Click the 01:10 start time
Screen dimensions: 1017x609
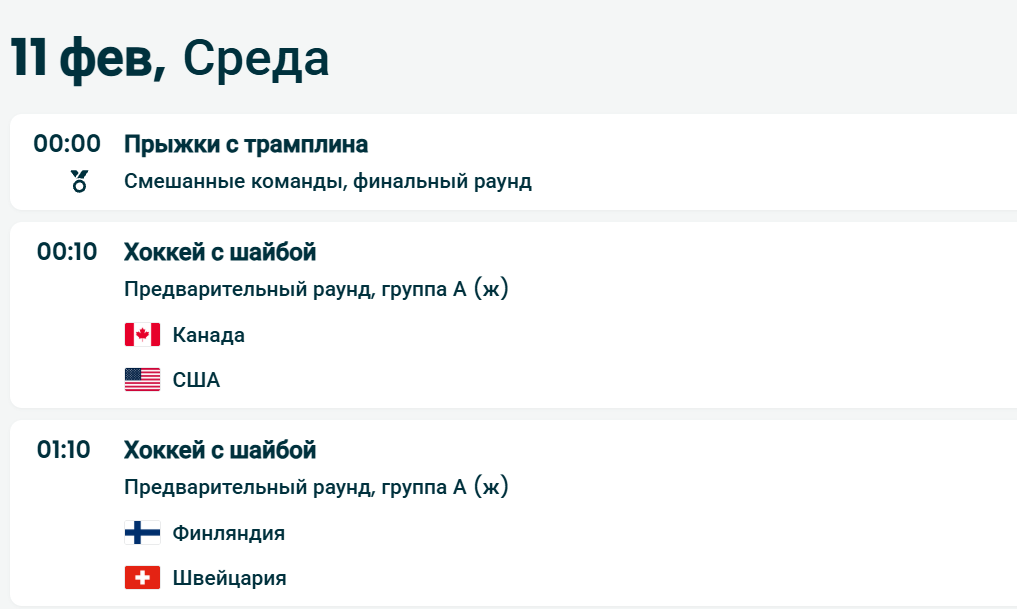(64, 450)
